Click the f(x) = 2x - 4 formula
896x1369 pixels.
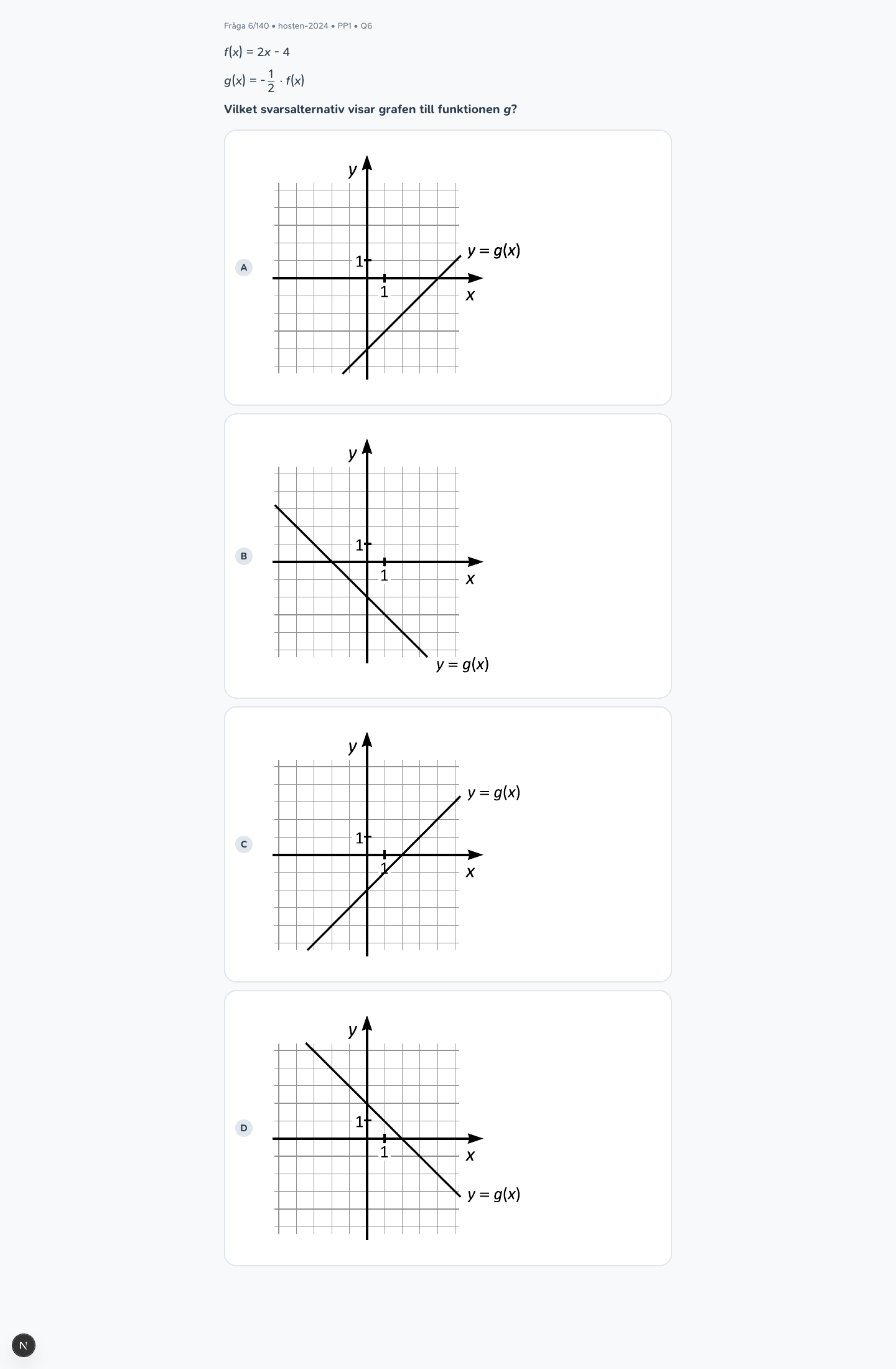(x=257, y=52)
